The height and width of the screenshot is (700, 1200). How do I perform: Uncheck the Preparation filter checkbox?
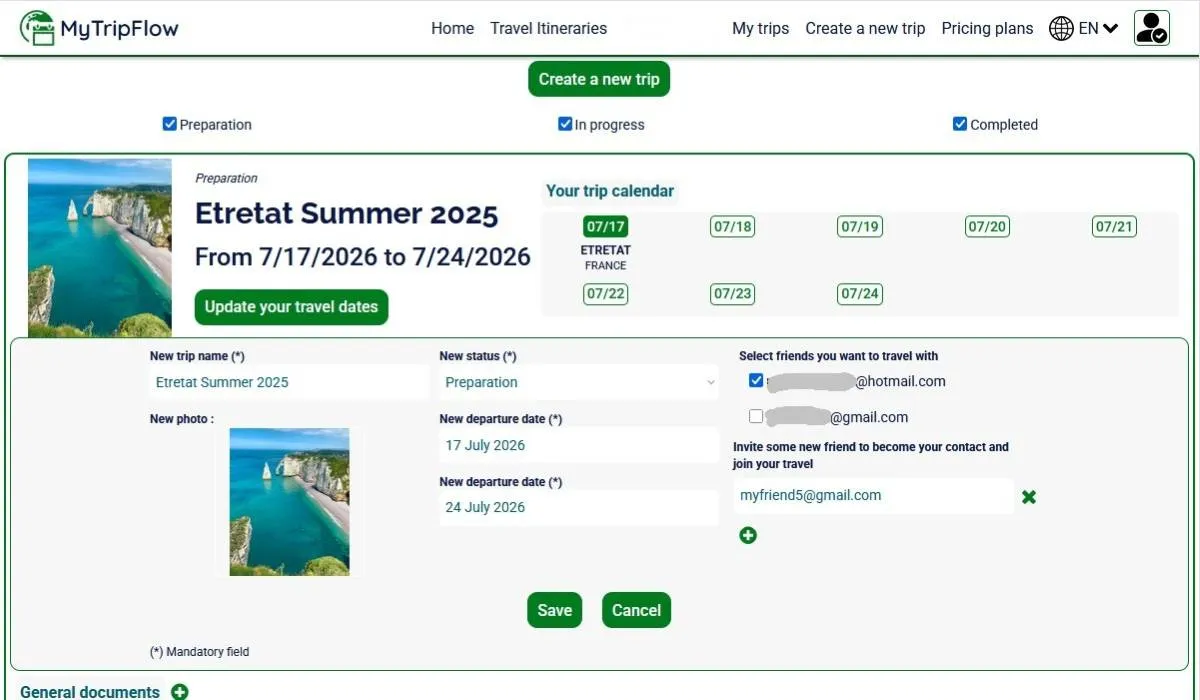pos(170,124)
